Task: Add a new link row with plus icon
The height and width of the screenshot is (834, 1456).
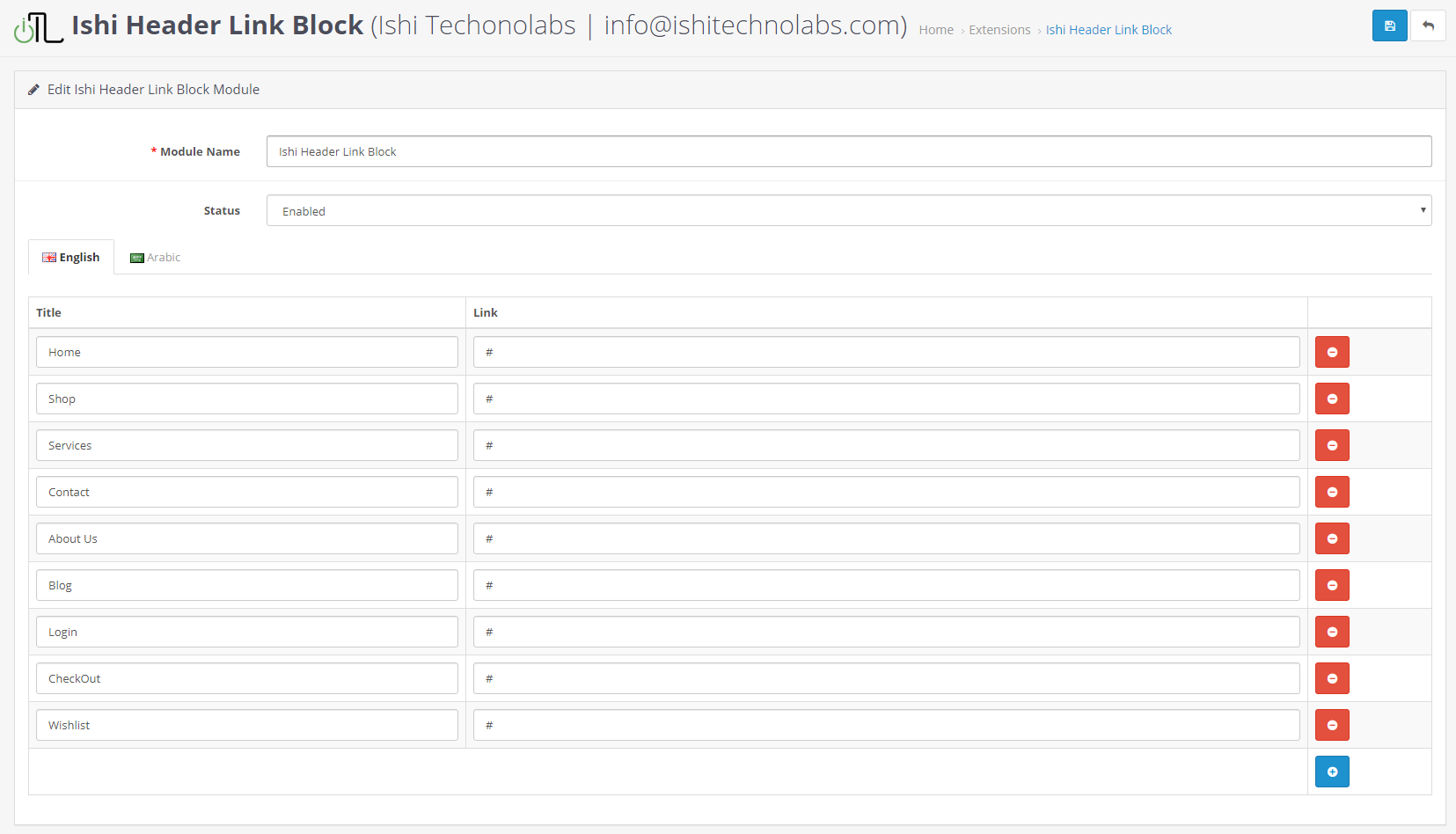Action: pos(1332,772)
